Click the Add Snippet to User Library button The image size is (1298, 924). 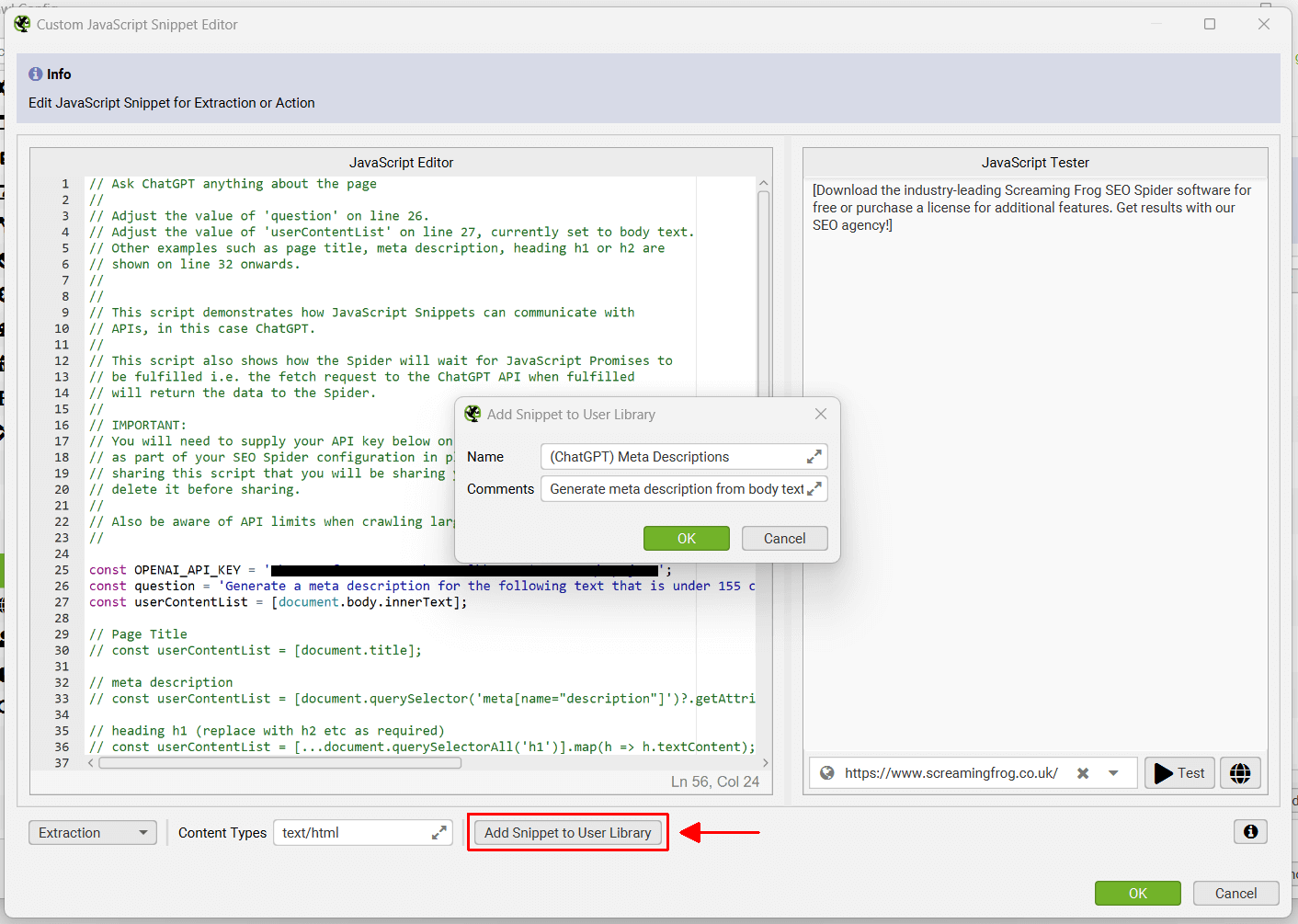pos(568,833)
